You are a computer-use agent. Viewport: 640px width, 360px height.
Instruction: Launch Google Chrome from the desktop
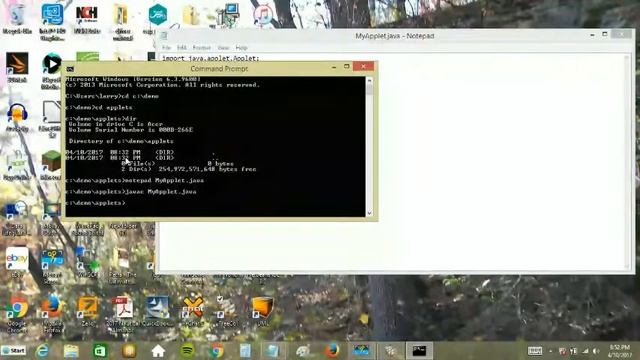17,307
